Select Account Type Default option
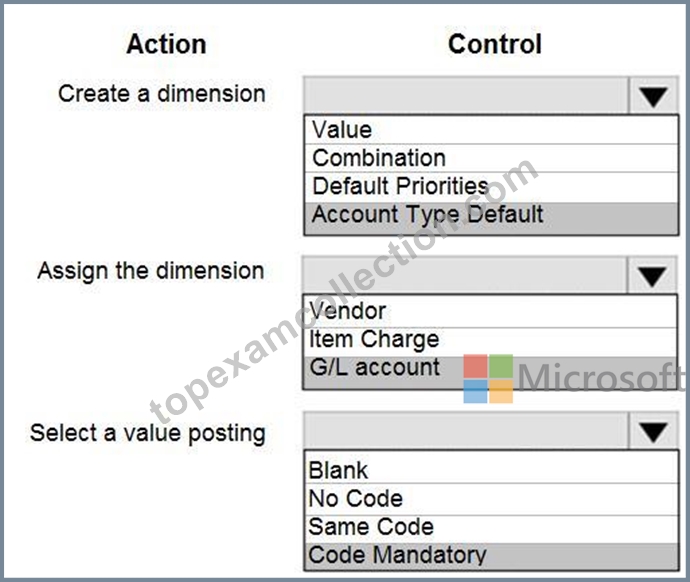This screenshot has width=690, height=582. [x=491, y=218]
